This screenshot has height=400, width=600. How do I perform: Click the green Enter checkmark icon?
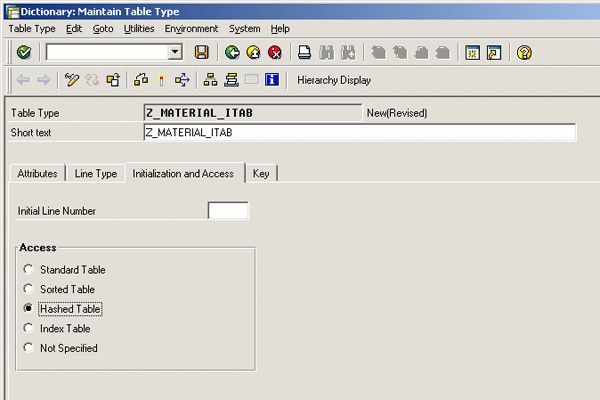24,52
